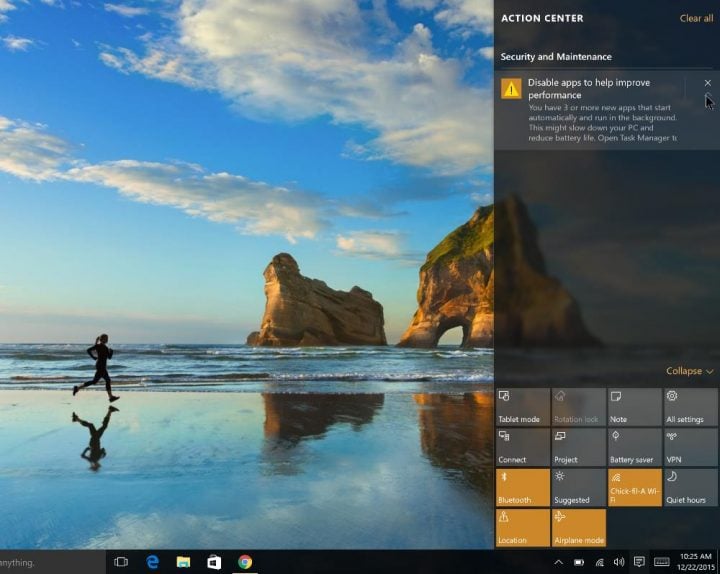The width and height of the screenshot is (720, 574).
Task: Open All settings quick action tile
Action: 690,407
